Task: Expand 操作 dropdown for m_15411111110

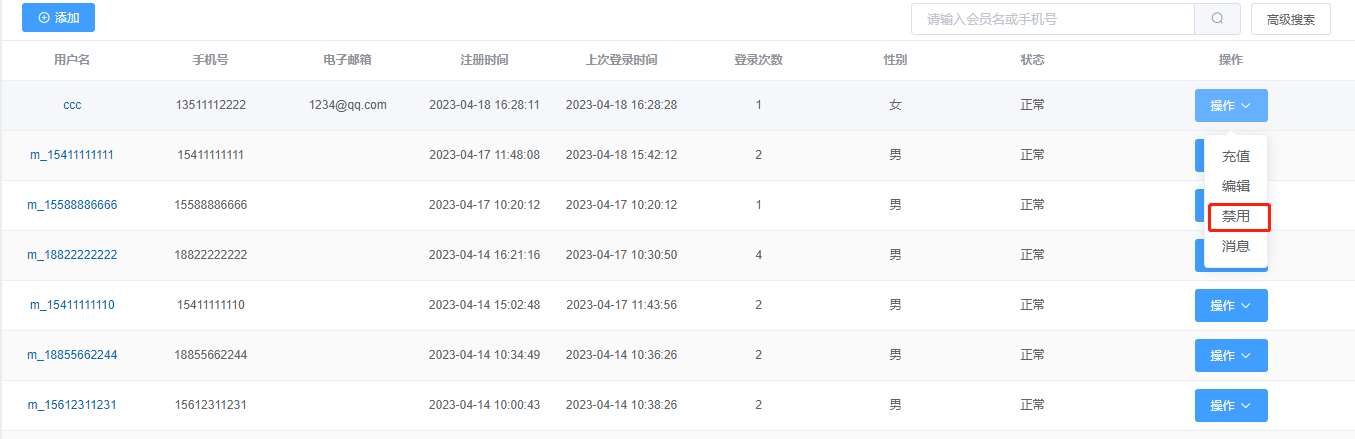Action: 1231,305
